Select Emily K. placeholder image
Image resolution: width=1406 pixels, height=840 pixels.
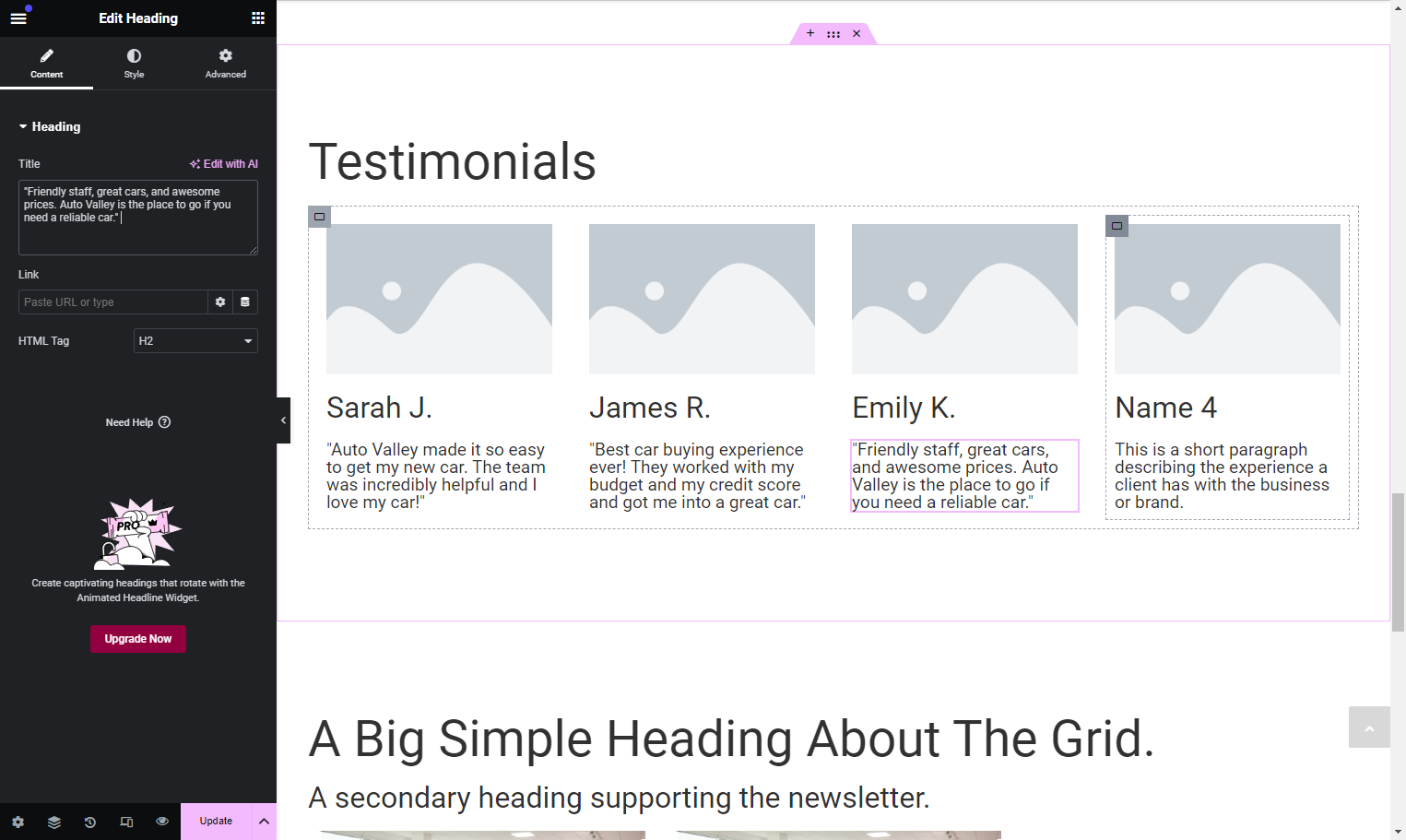[x=965, y=300]
